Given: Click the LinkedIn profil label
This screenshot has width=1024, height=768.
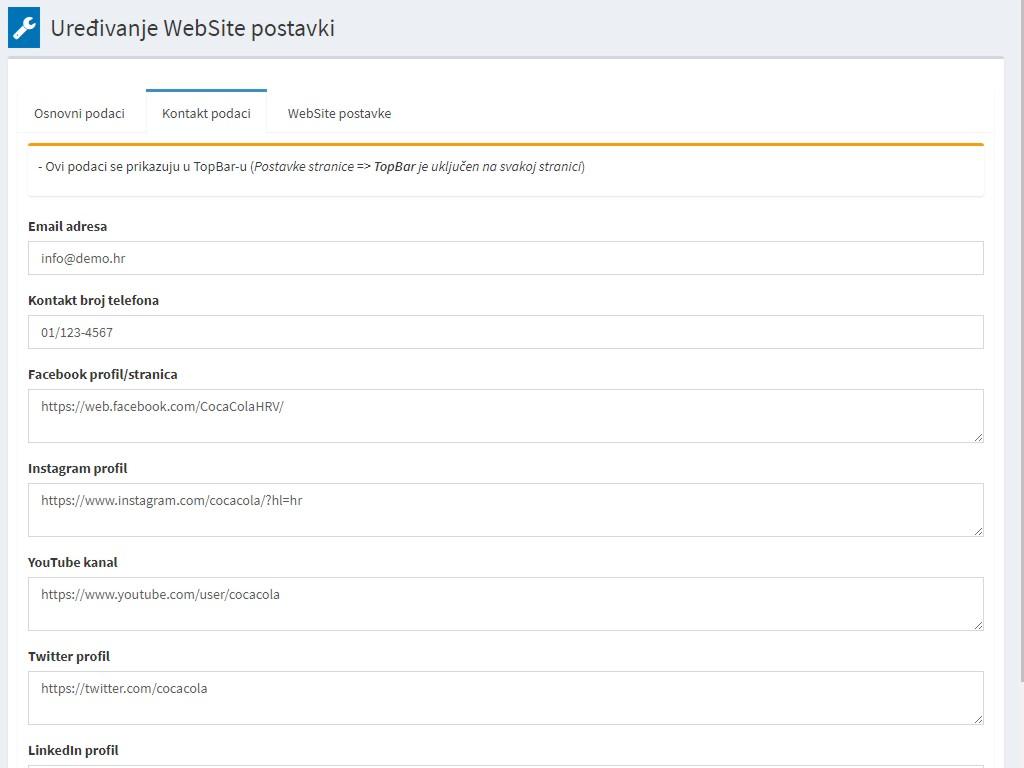Looking at the screenshot, I should pos(73,750).
